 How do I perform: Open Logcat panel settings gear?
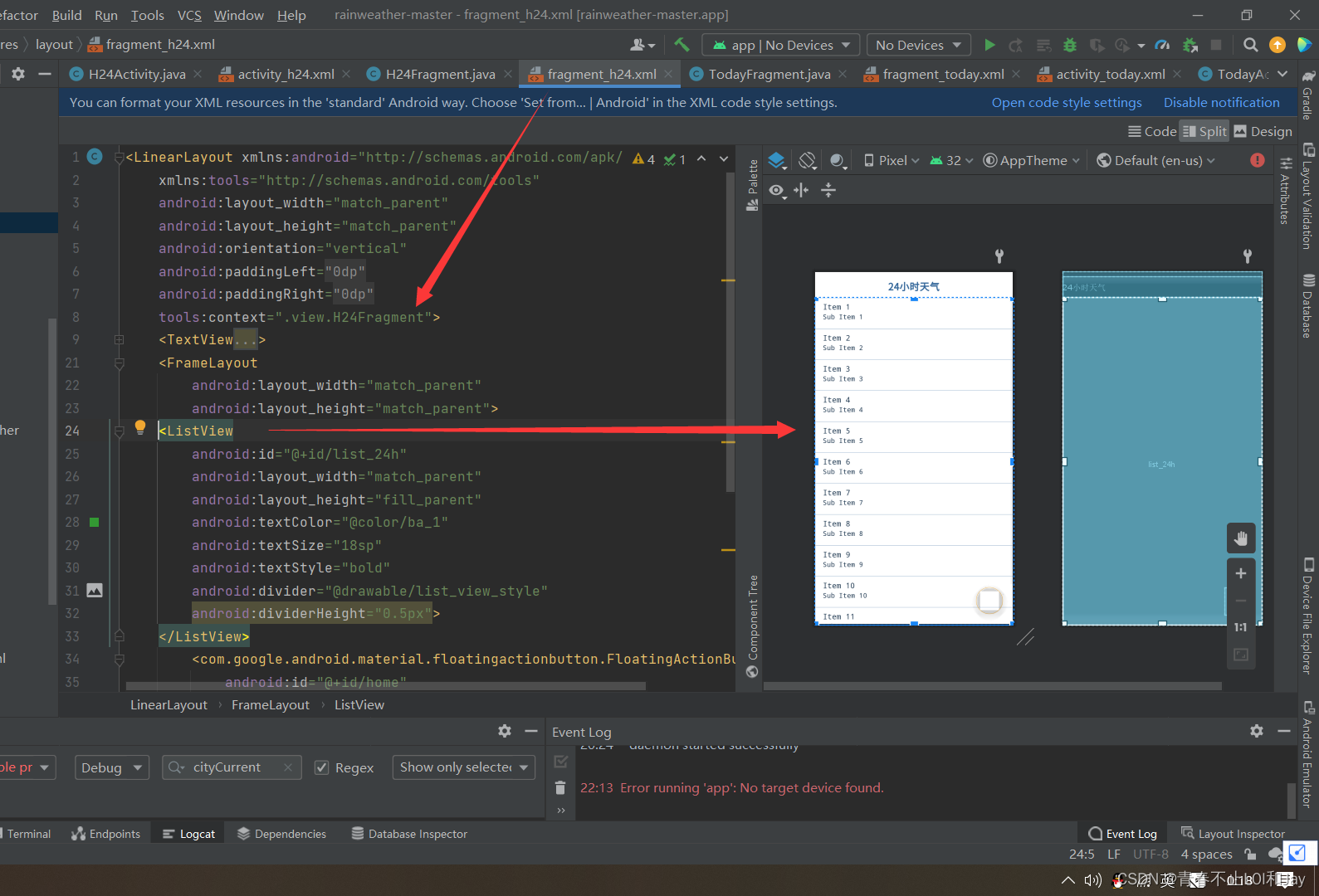coord(505,731)
